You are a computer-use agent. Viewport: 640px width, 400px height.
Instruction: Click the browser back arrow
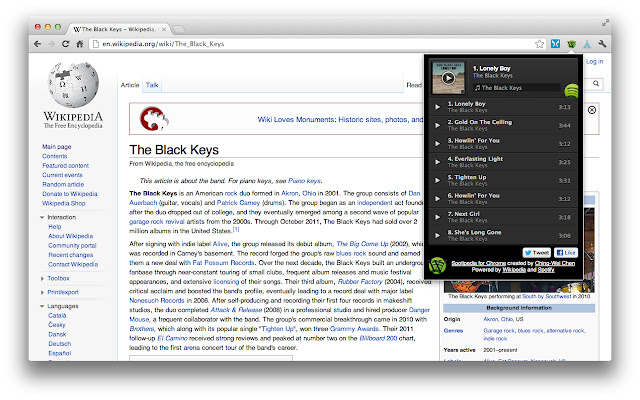tap(38, 44)
